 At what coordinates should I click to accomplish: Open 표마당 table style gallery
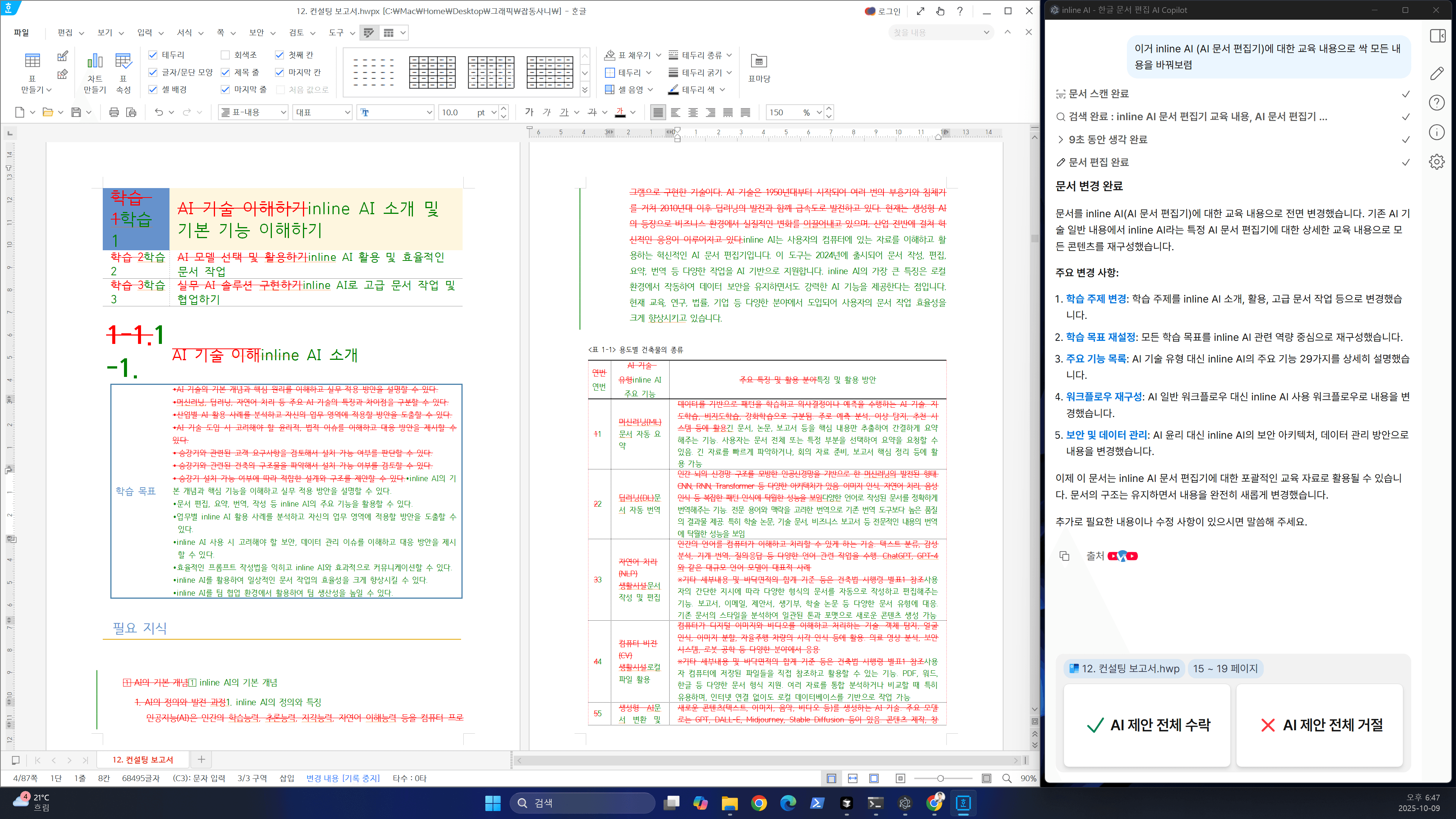[x=758, y=67]
